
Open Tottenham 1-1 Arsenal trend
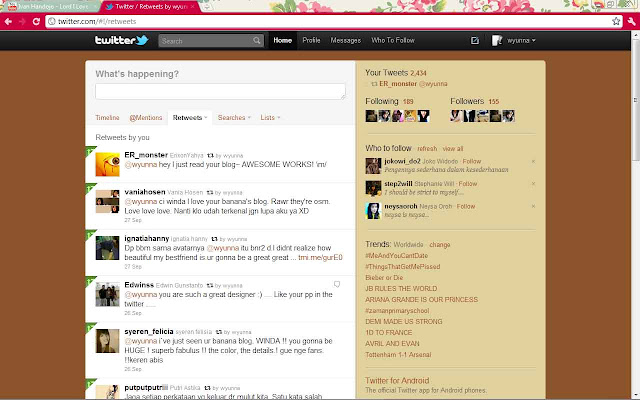[x=398, y=355]
